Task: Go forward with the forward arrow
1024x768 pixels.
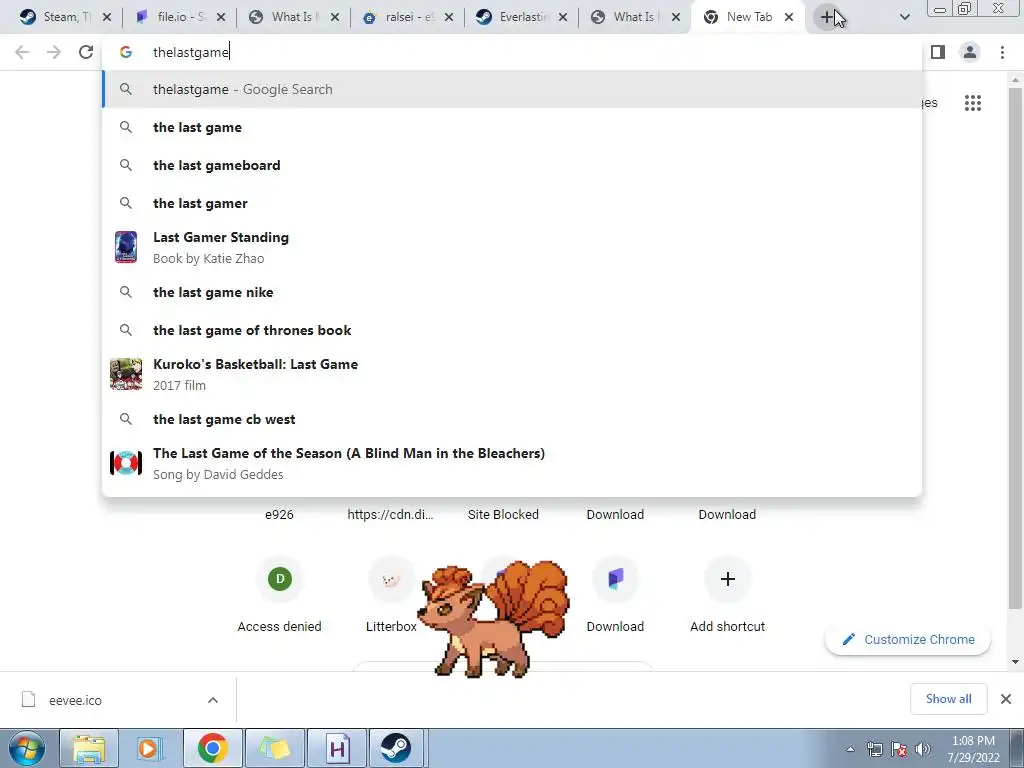Action: (54, 52)
